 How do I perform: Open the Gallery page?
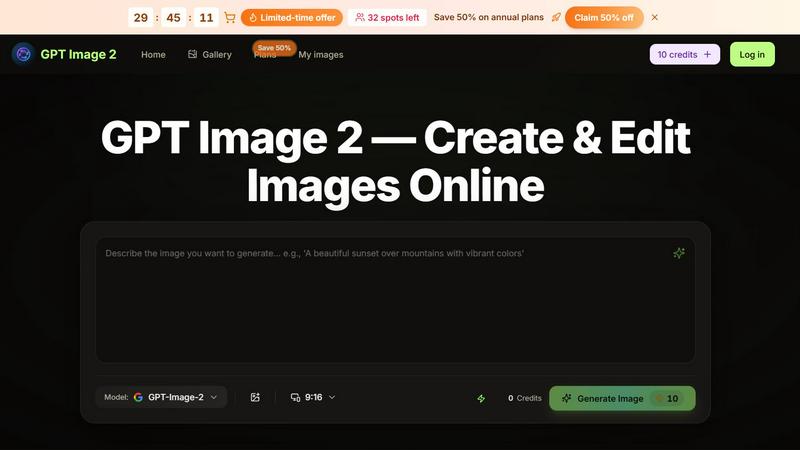point(210,55)
